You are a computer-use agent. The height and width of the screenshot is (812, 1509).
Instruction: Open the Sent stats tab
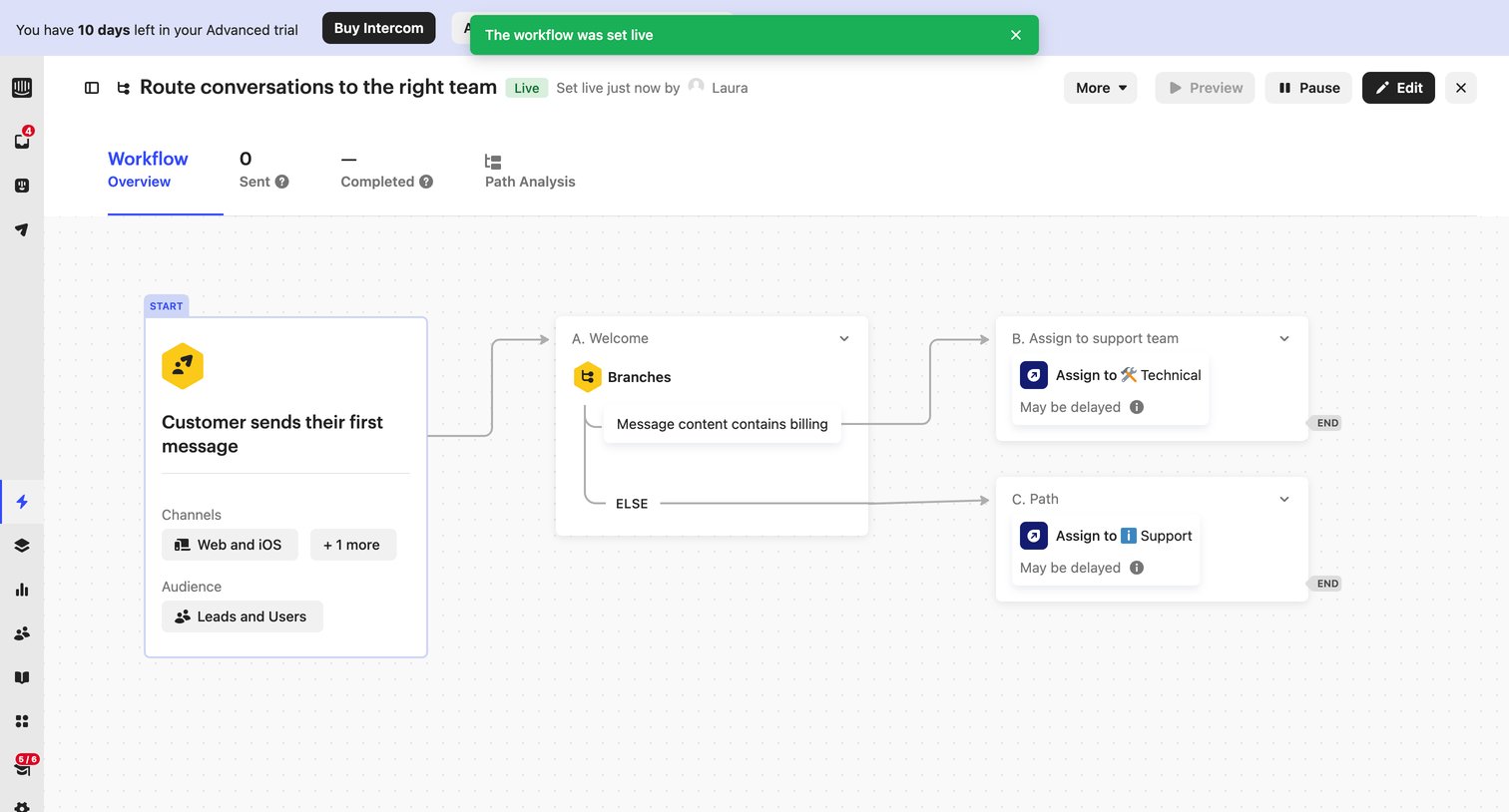(x=264, y=170)
